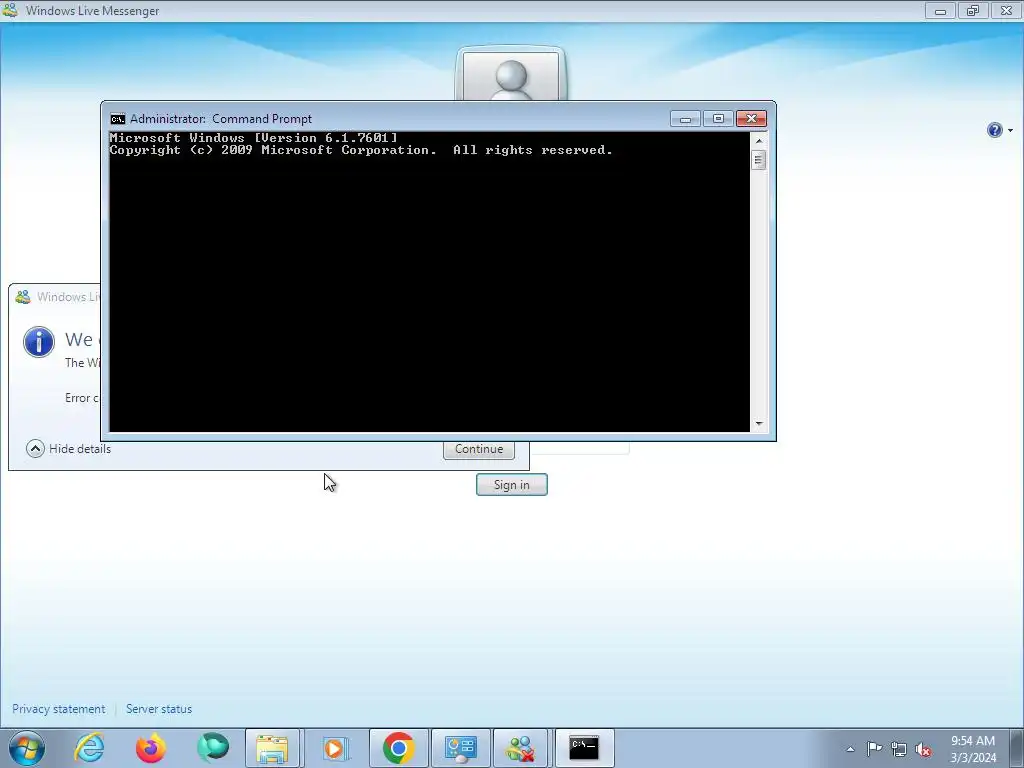
Task: Maximize the Command Prompt window
Action: coord(718,119)
